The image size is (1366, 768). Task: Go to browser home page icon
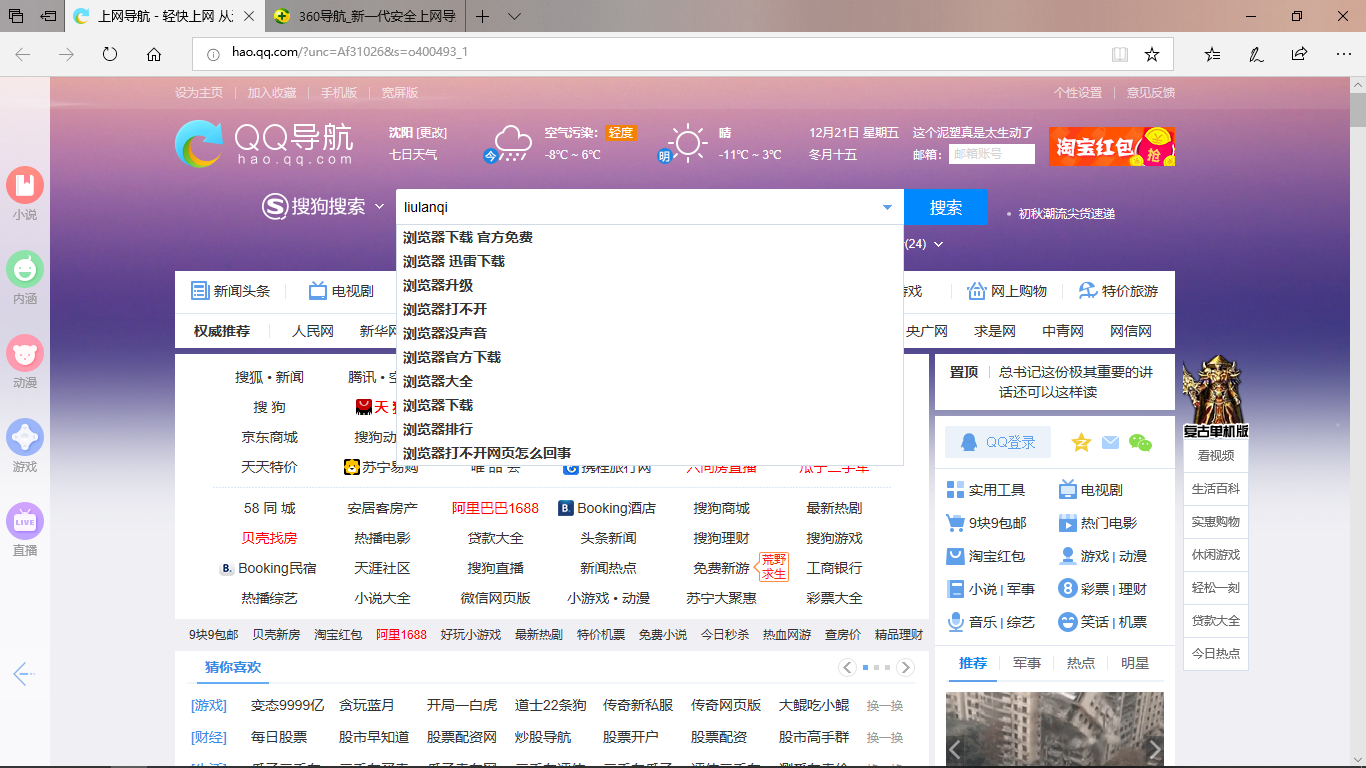click(x=154, y=54)
